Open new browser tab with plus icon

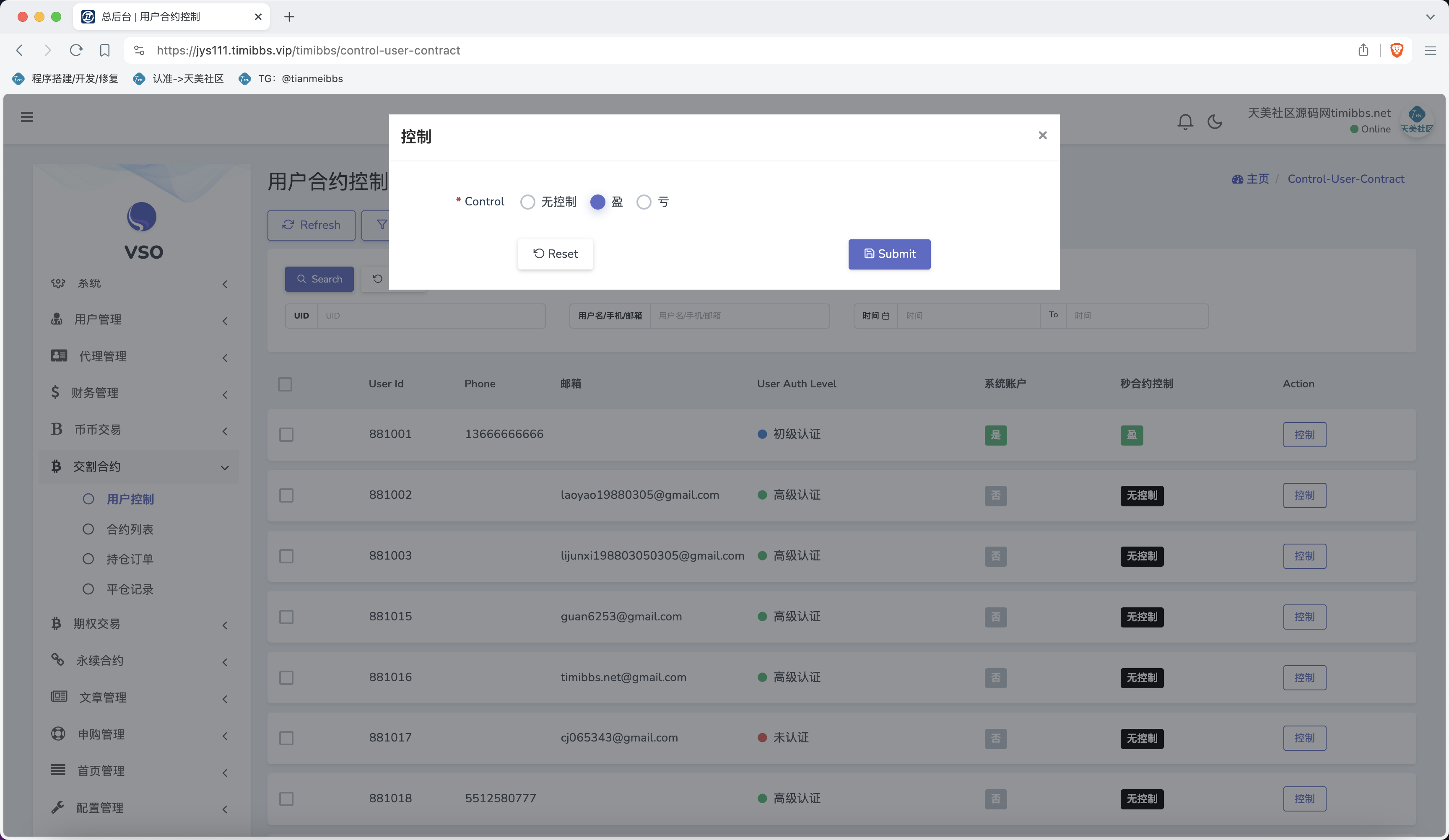click(289, 17)
